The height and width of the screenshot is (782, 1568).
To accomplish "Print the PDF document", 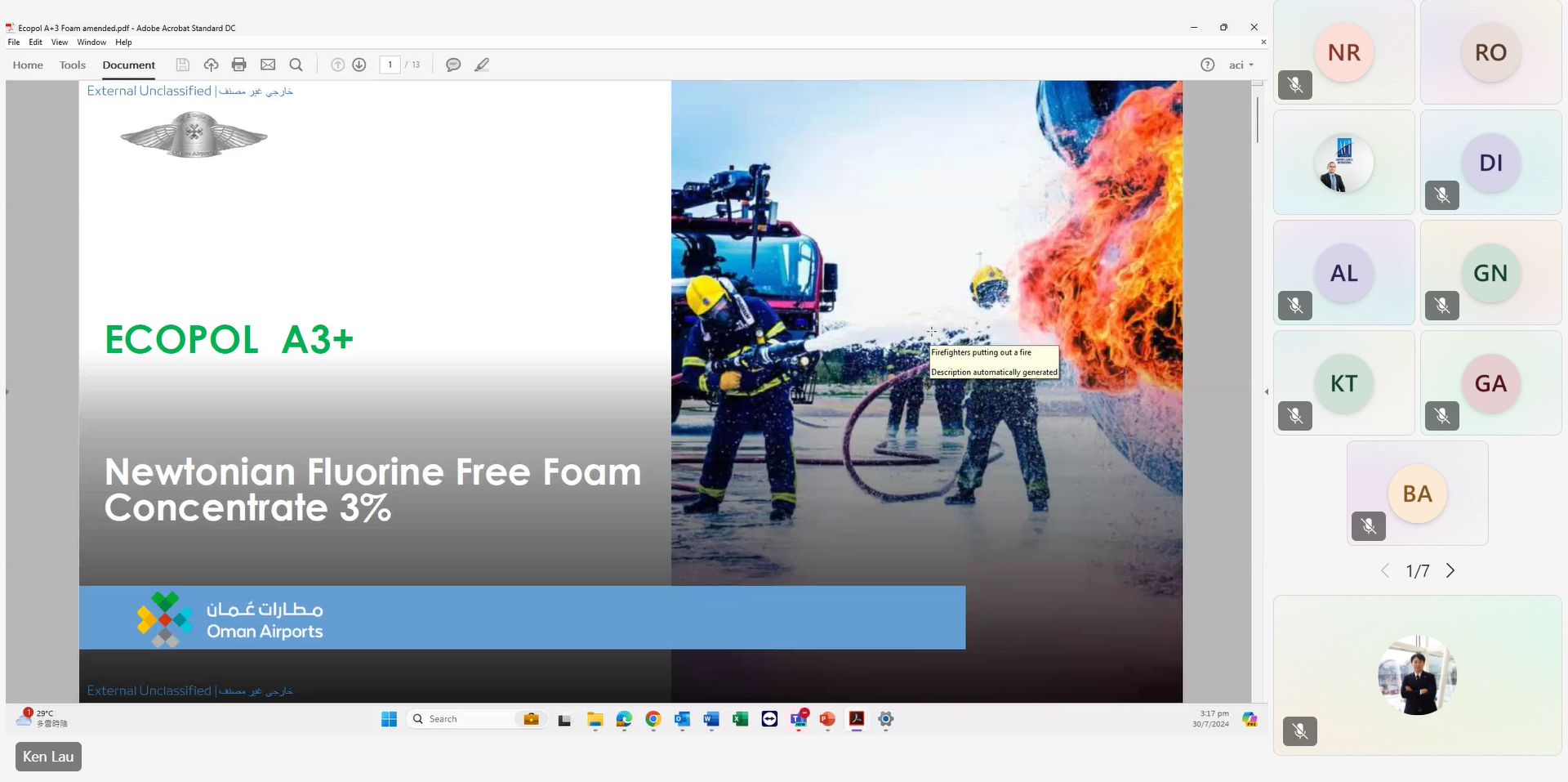I will click(x=238, y=65).
